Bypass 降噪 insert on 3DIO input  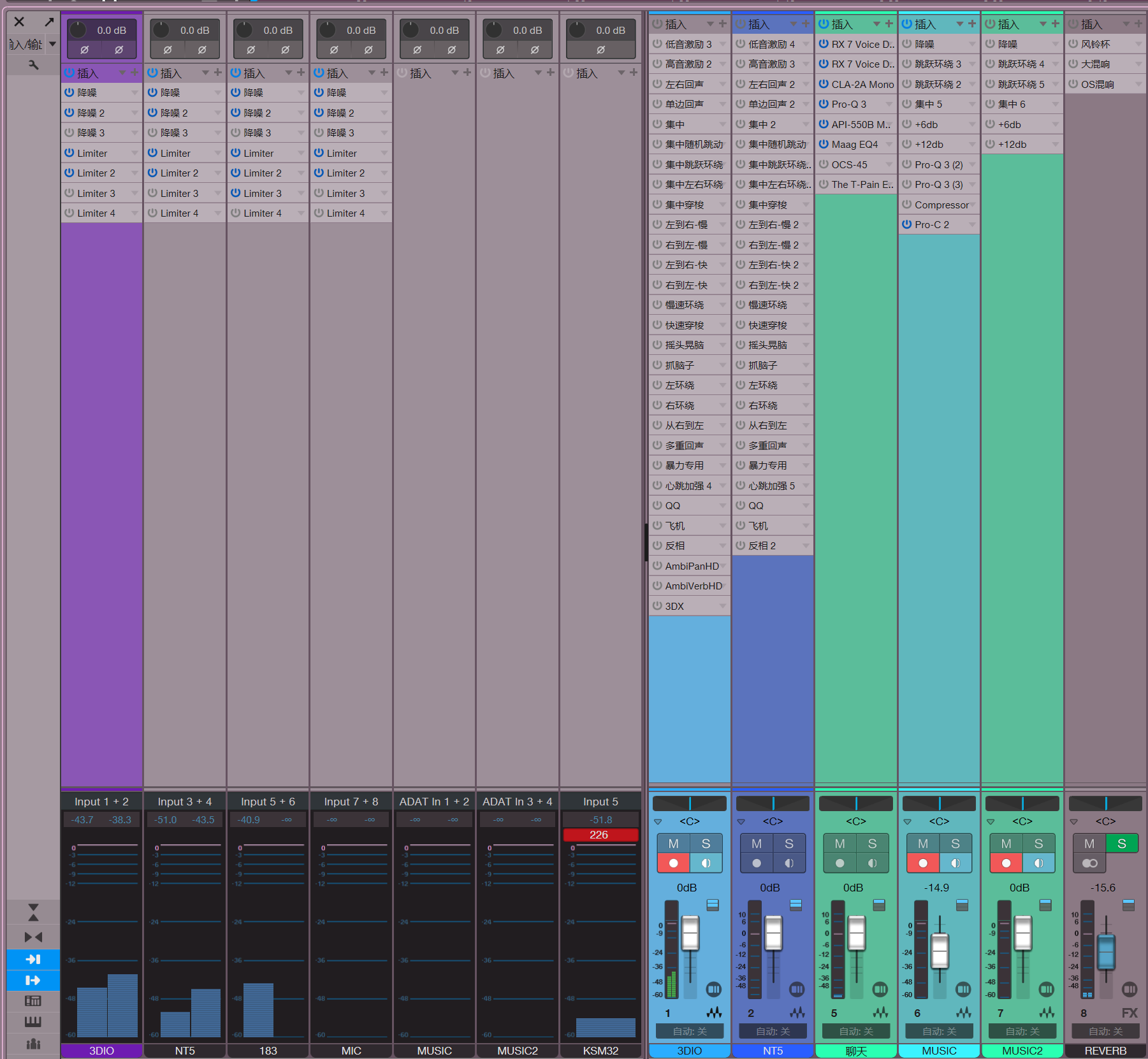[69, 92]
